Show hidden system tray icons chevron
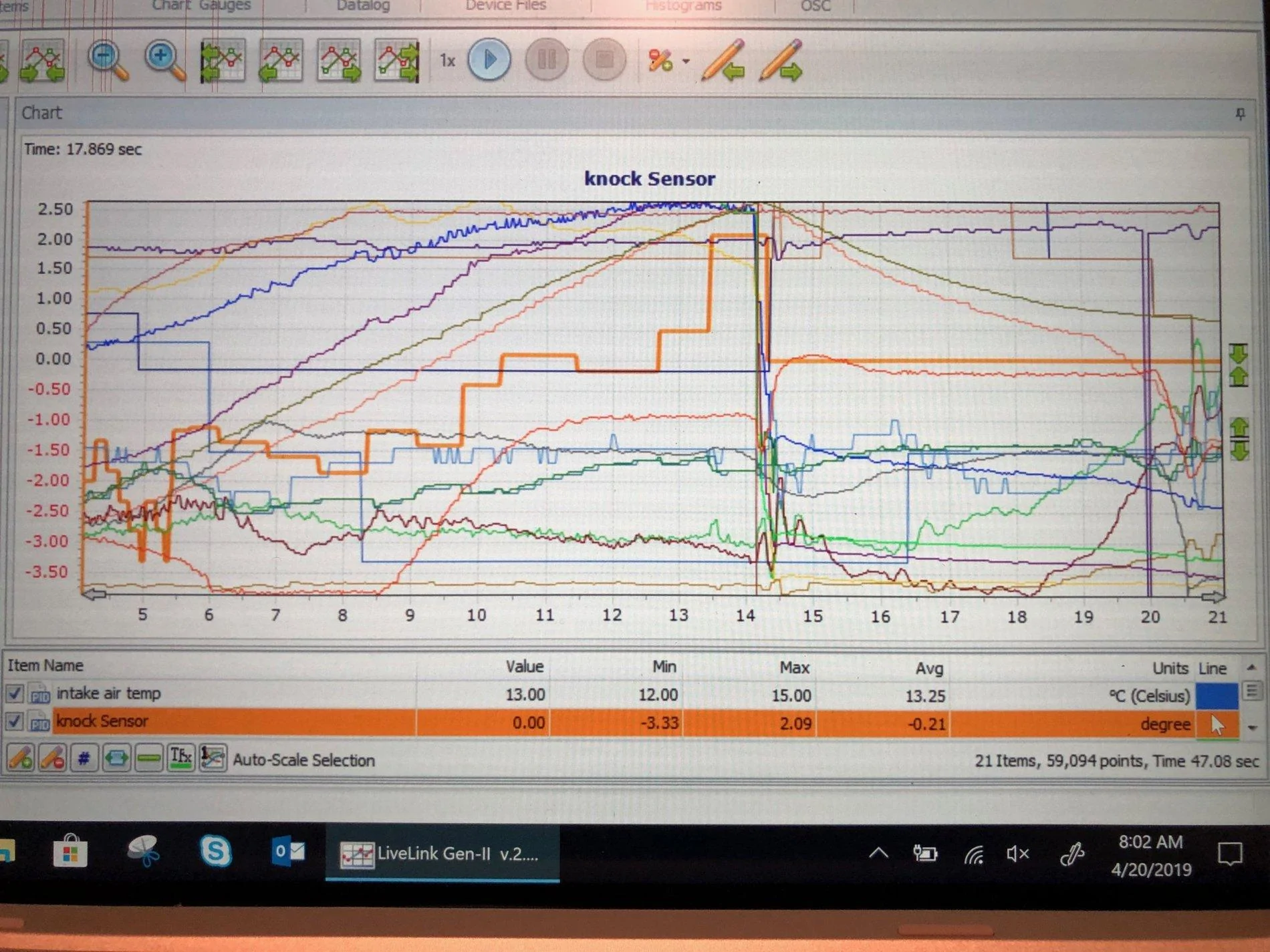 (x=878, y=852)
